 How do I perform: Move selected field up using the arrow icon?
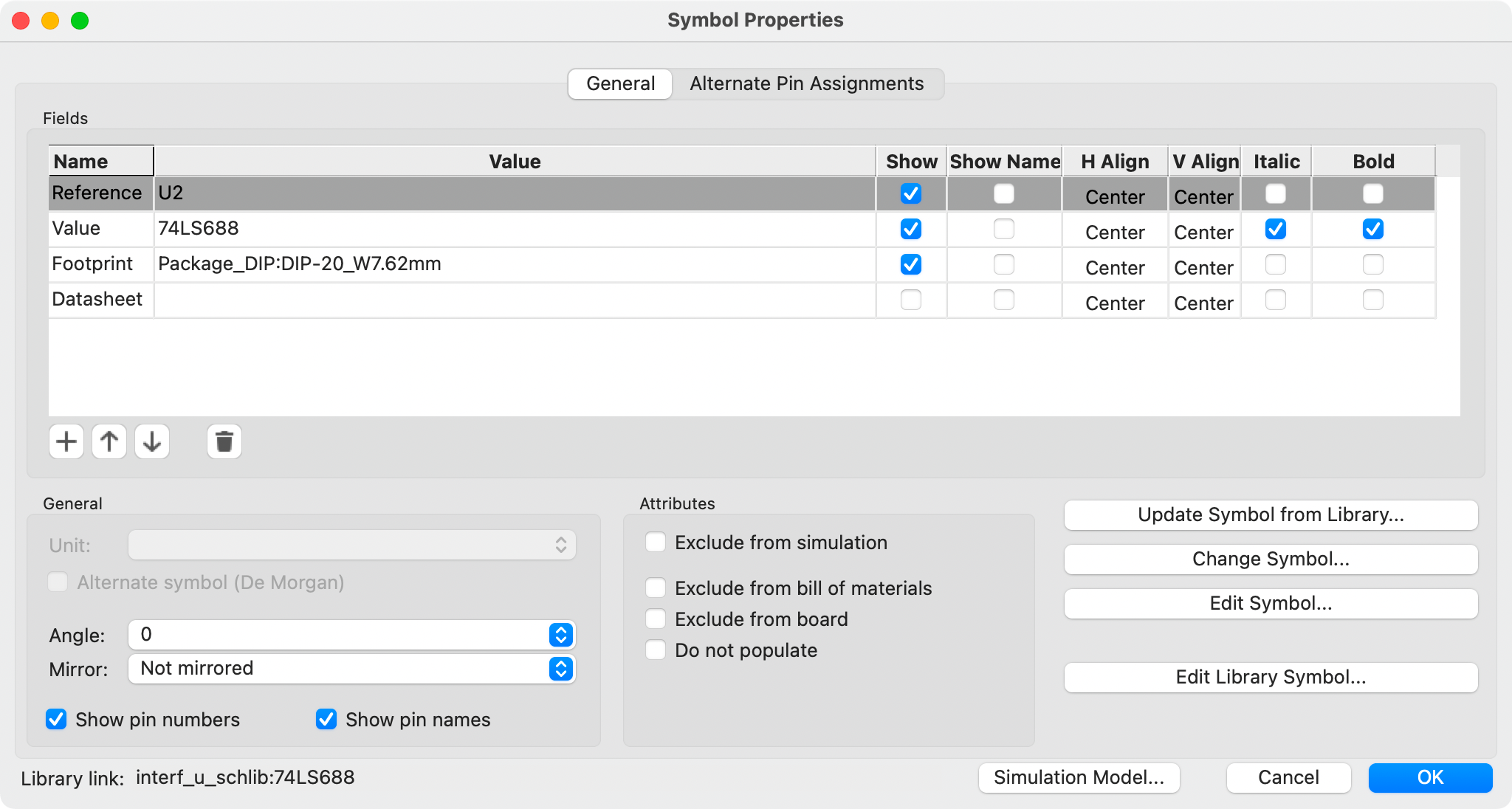(109, 441)
